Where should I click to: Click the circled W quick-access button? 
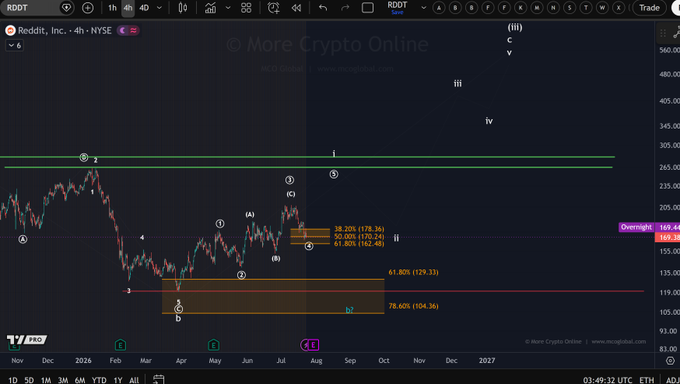click(602, 8)
